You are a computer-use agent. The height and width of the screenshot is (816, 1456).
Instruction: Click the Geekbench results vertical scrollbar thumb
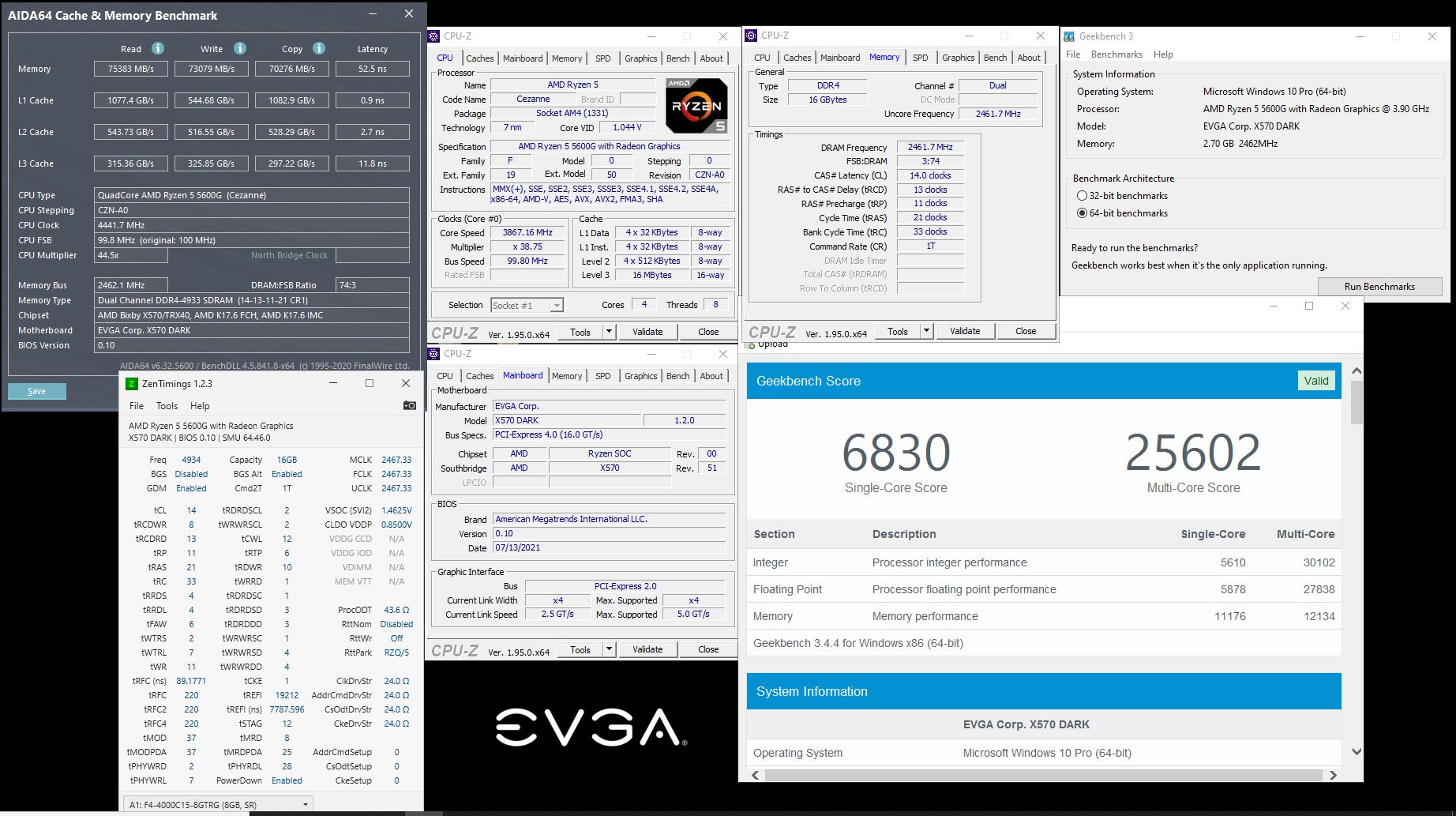point(1357,403)
